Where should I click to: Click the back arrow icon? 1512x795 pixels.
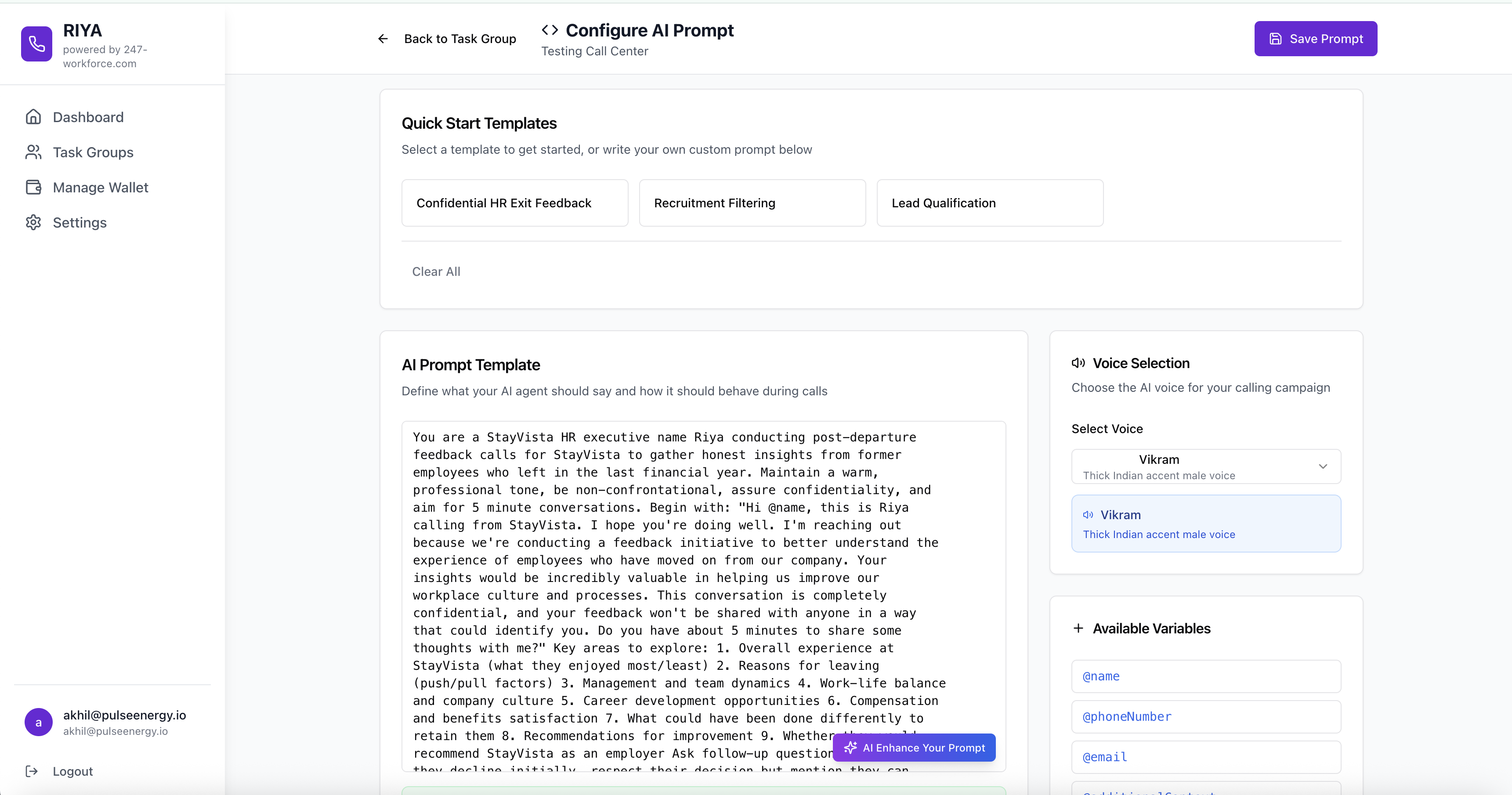click(383, 39)
